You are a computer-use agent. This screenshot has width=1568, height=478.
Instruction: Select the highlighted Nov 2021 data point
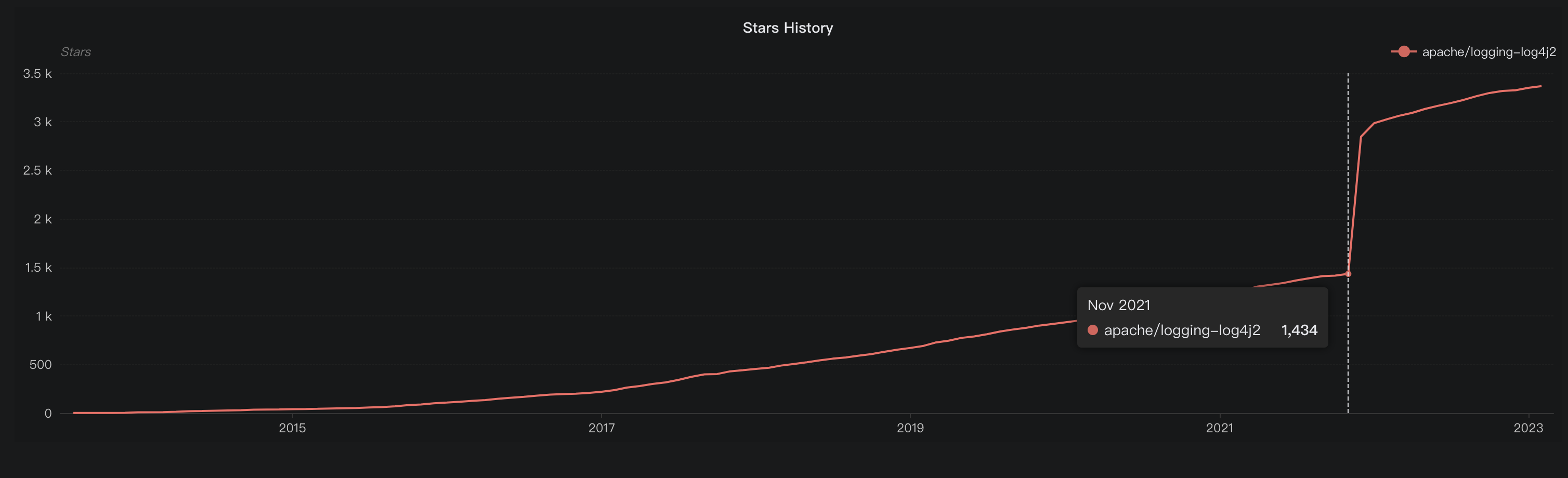1348,274
